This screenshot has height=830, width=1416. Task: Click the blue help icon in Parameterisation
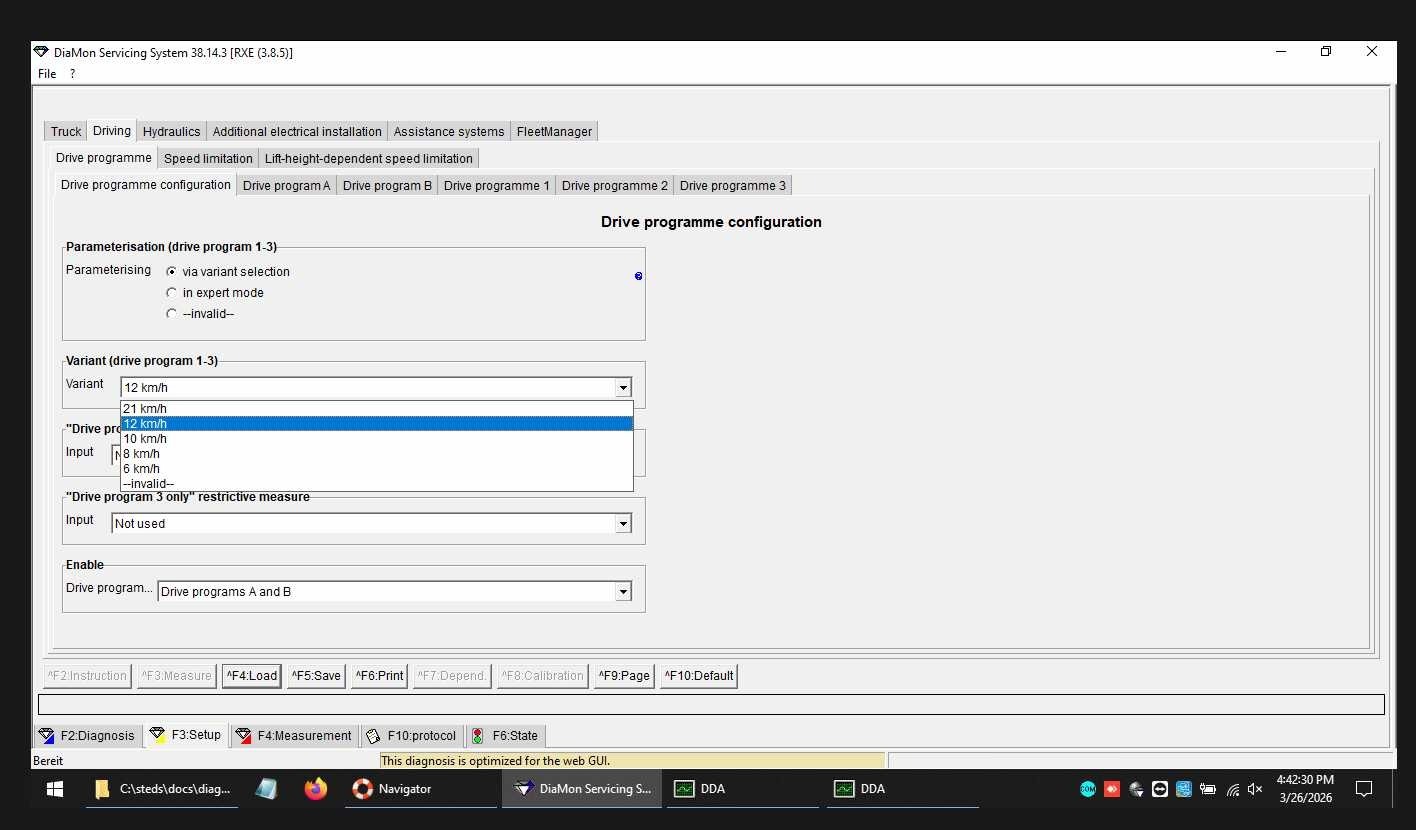638,276
